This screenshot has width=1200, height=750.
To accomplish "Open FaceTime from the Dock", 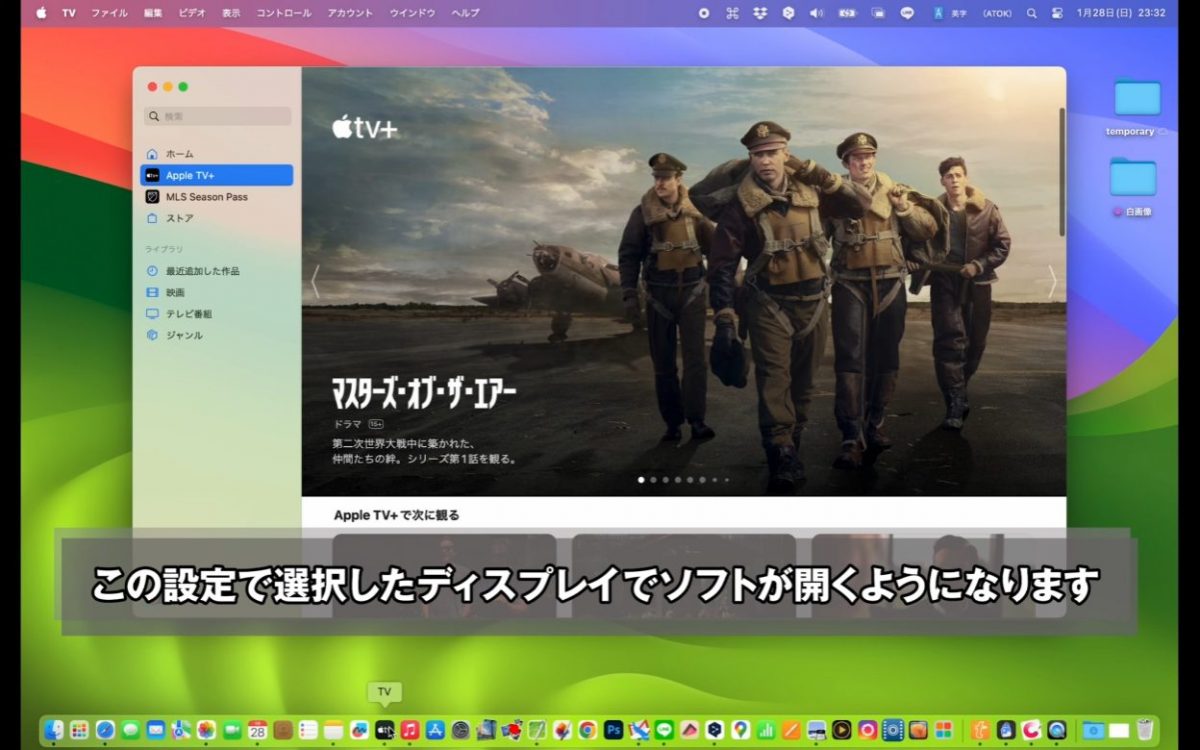I will 232,730.
